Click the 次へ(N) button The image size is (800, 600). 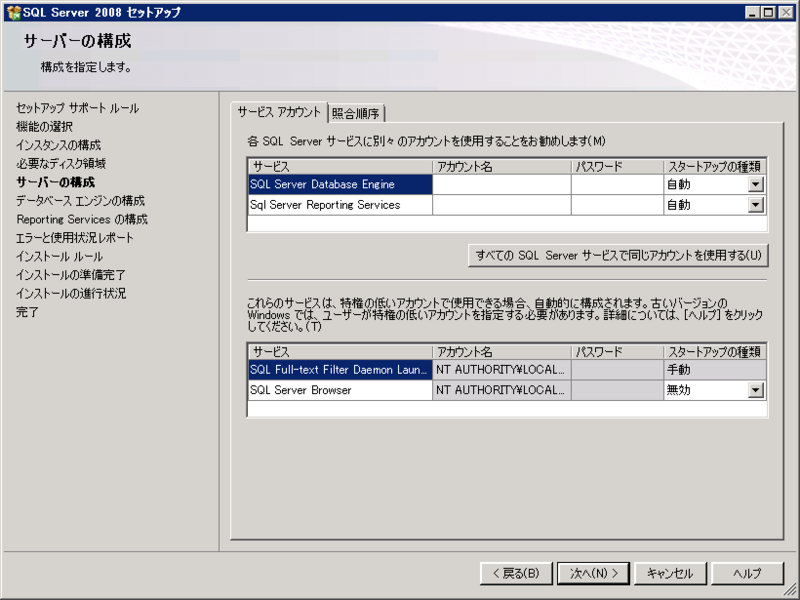pos(595,573)
